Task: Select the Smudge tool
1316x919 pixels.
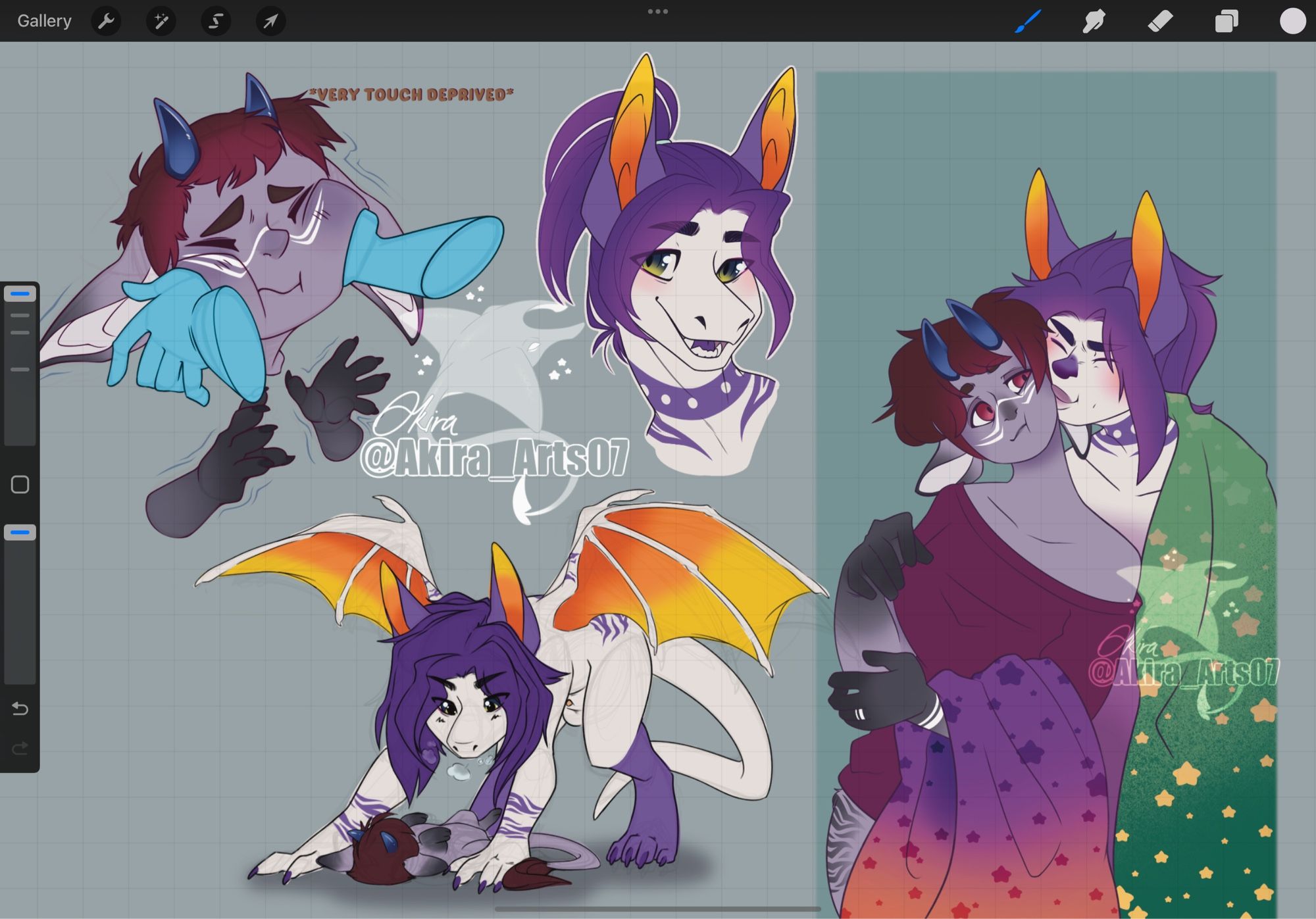Action: click(x=1094, y=21)
